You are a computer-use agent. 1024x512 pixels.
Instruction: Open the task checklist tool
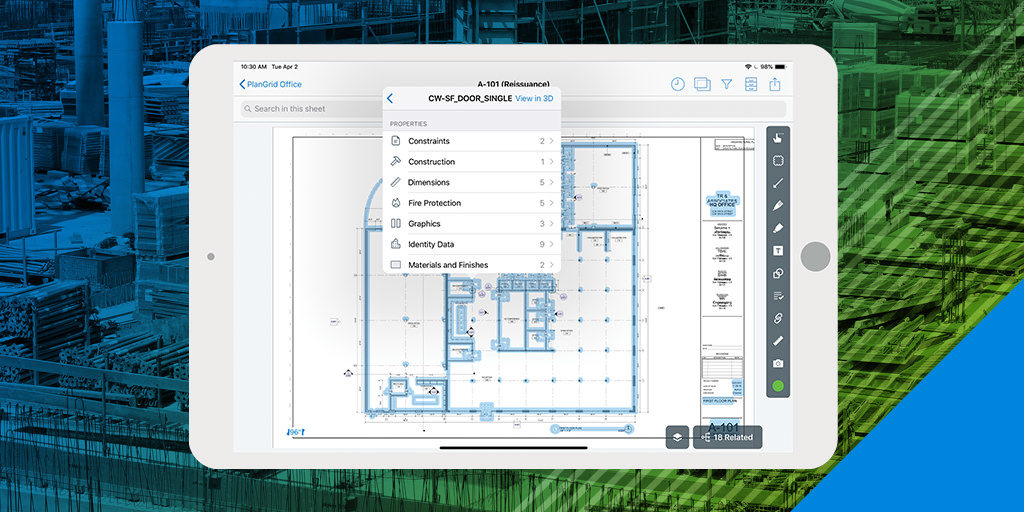tap(778, 296)
